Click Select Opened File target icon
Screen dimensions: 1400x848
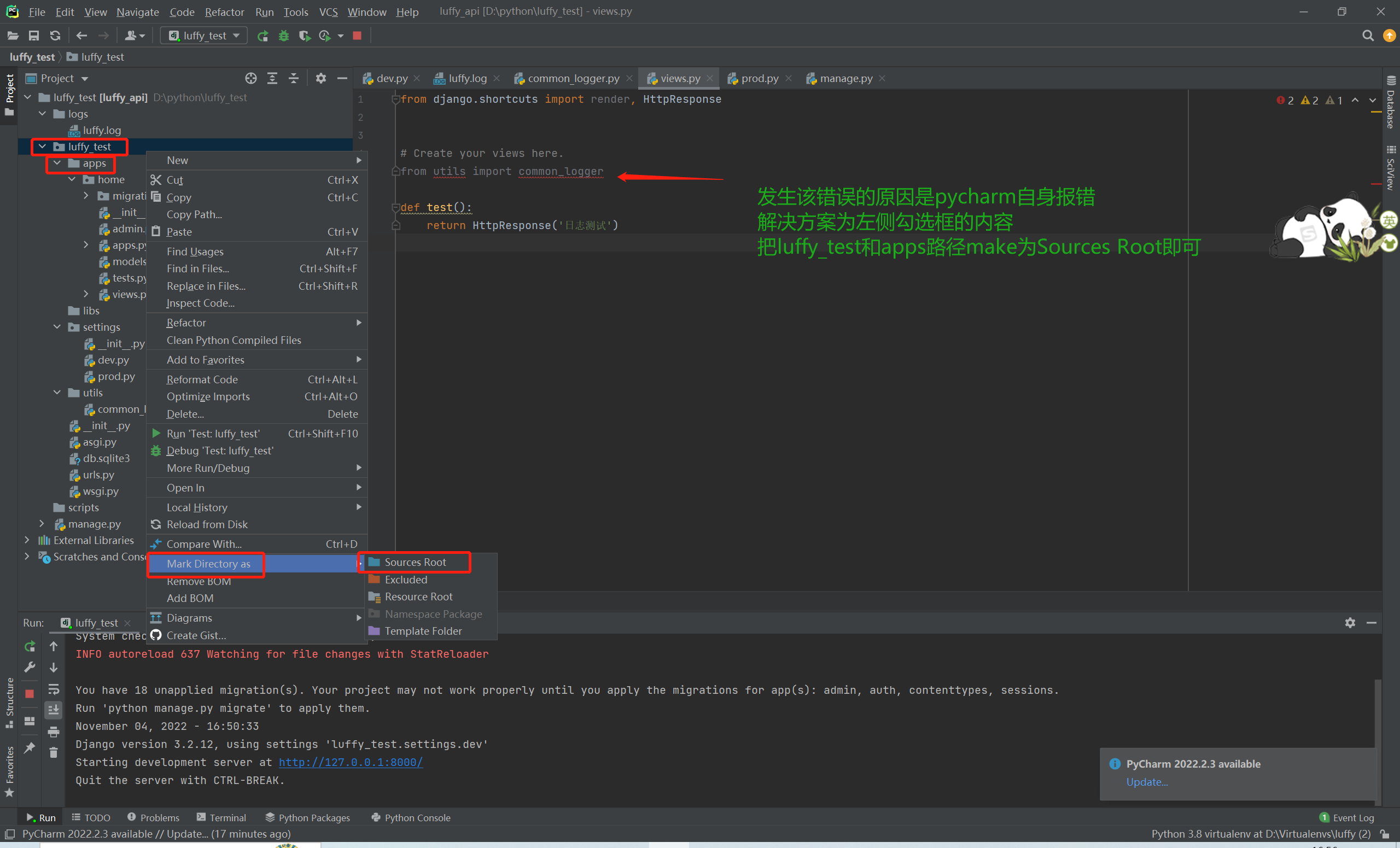tap(250, 78)
